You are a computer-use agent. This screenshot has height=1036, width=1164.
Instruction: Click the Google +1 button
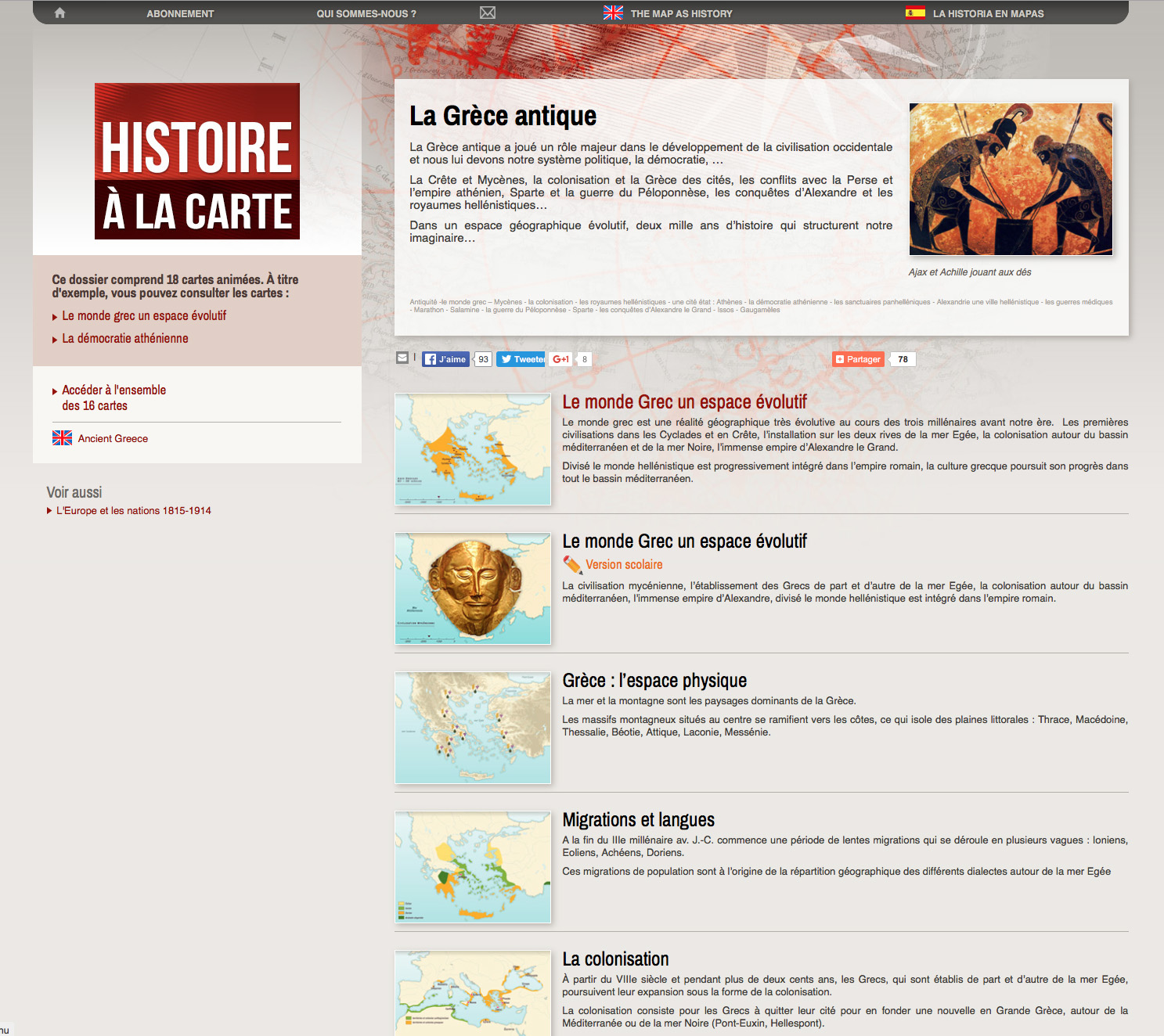click(560, 359)
